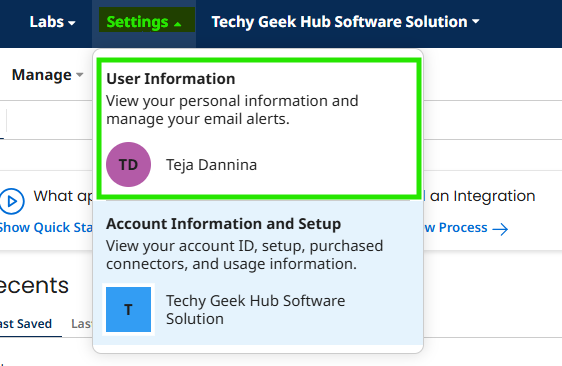
Task: Click Techy Geek Hub Software Solution account name
Action: [255, 309]
